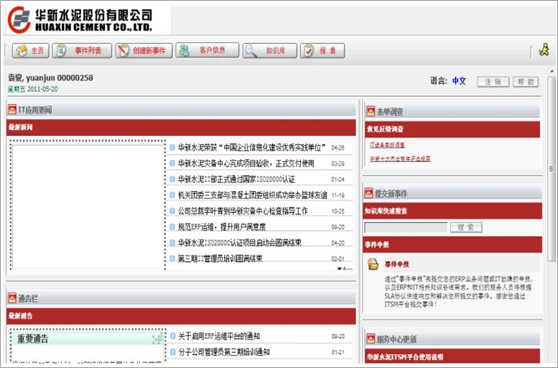Click the 提交新事件 panel icon
558x368 pixels.
tap(369, 193)
